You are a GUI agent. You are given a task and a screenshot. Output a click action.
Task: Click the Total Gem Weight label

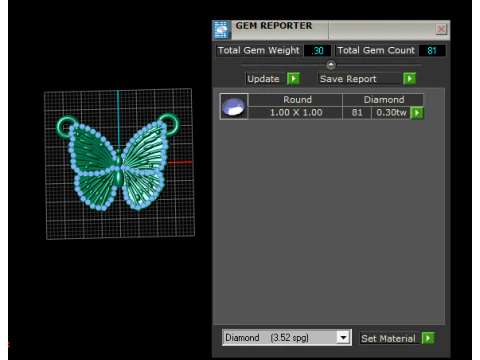[259, 51]
